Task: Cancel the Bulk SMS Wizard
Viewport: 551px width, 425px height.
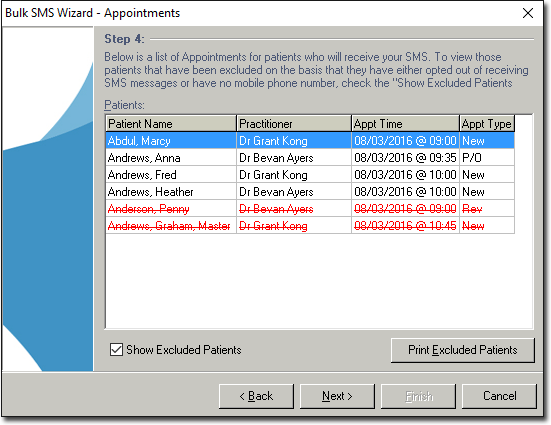Action: tap(499, 396)
